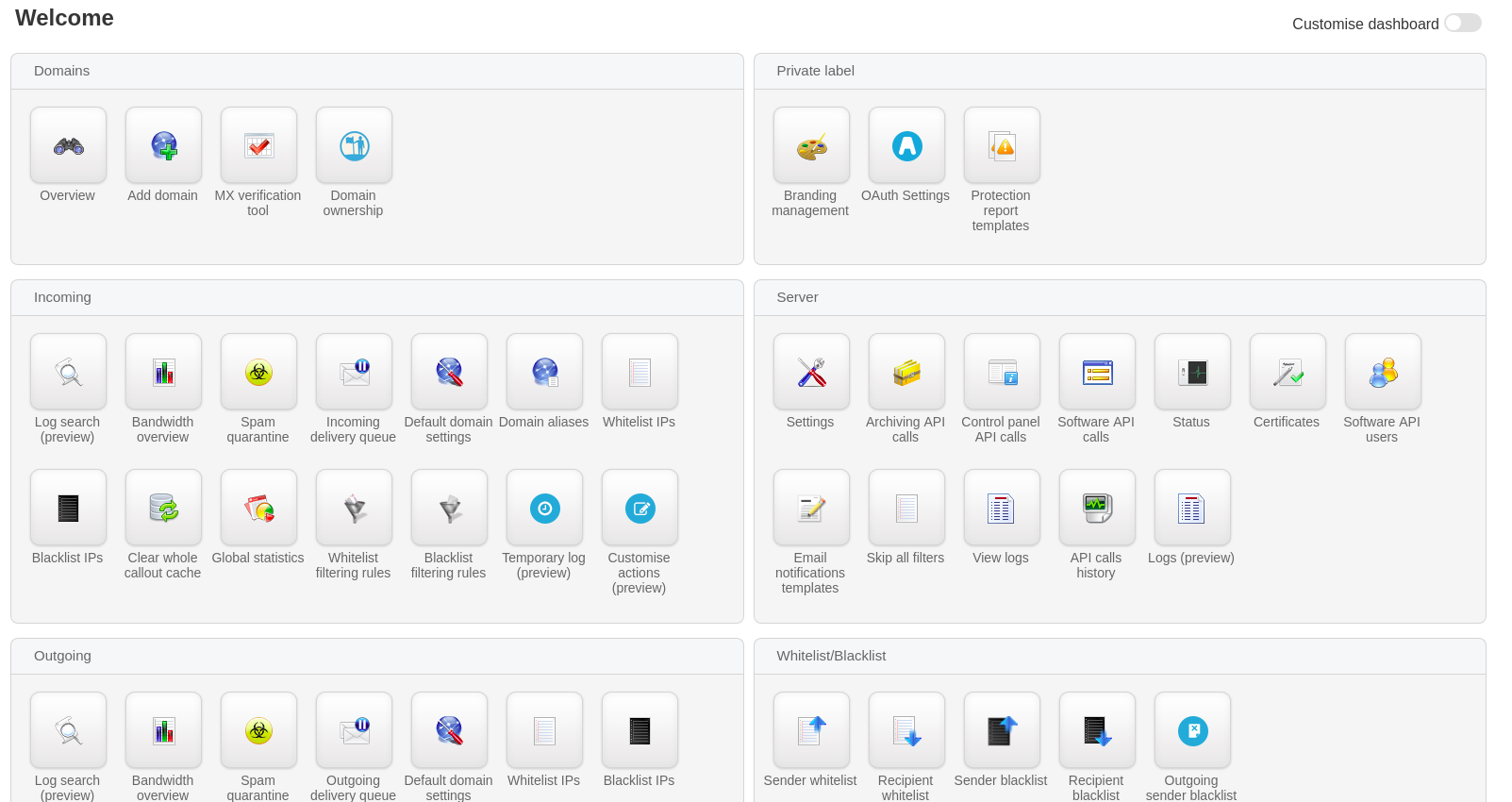
Task: Click the Server panel header
Action: [1120, 297]
